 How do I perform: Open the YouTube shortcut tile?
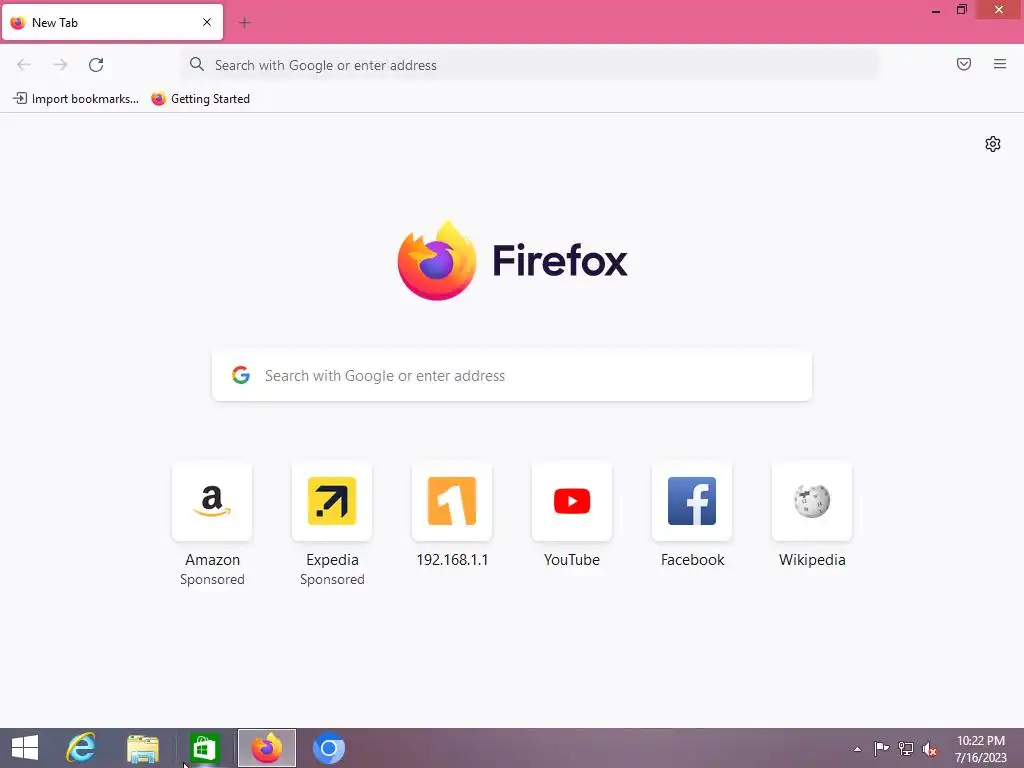tap(572, 502)
